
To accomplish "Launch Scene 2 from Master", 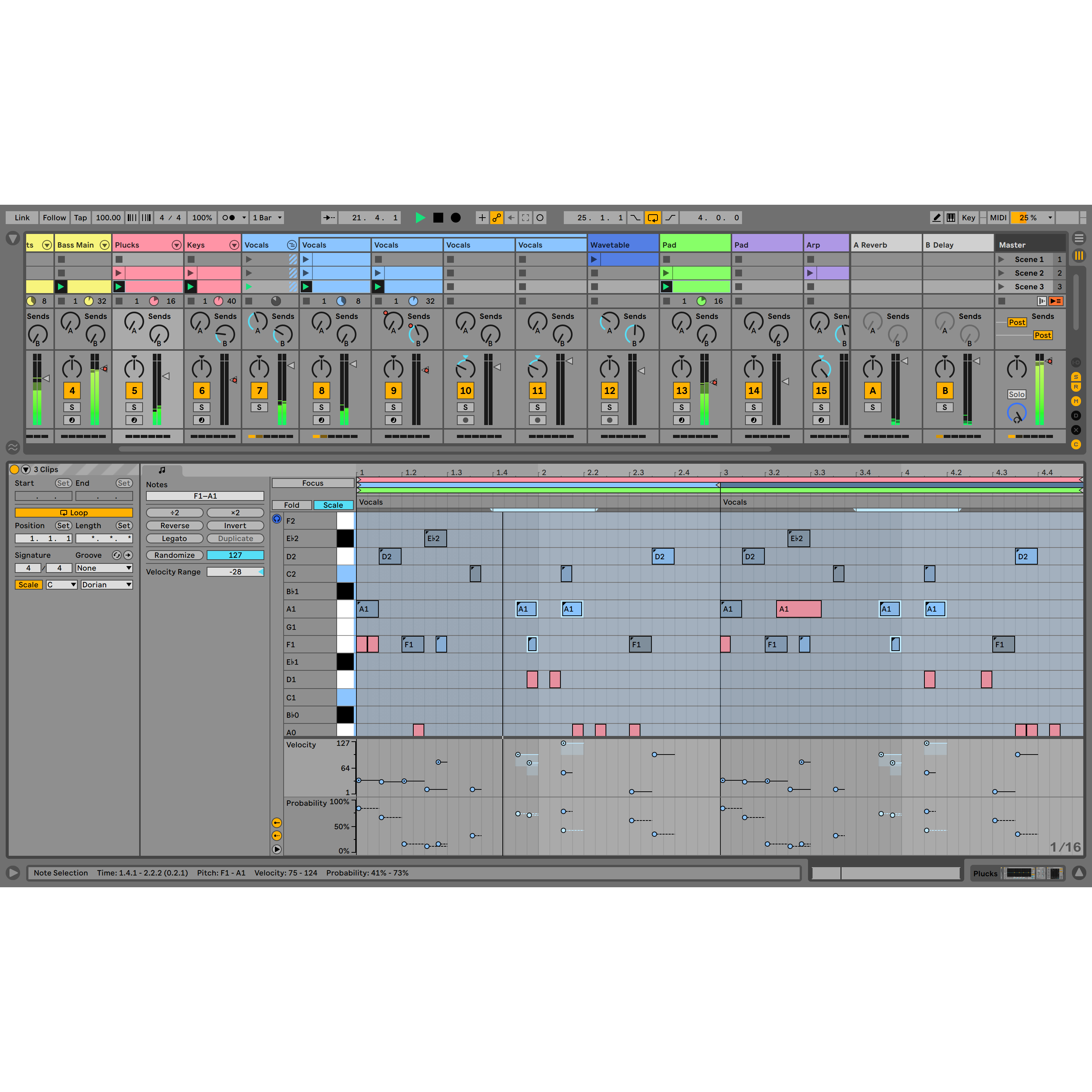I will pyautogui.click(x=1001, y=273).
